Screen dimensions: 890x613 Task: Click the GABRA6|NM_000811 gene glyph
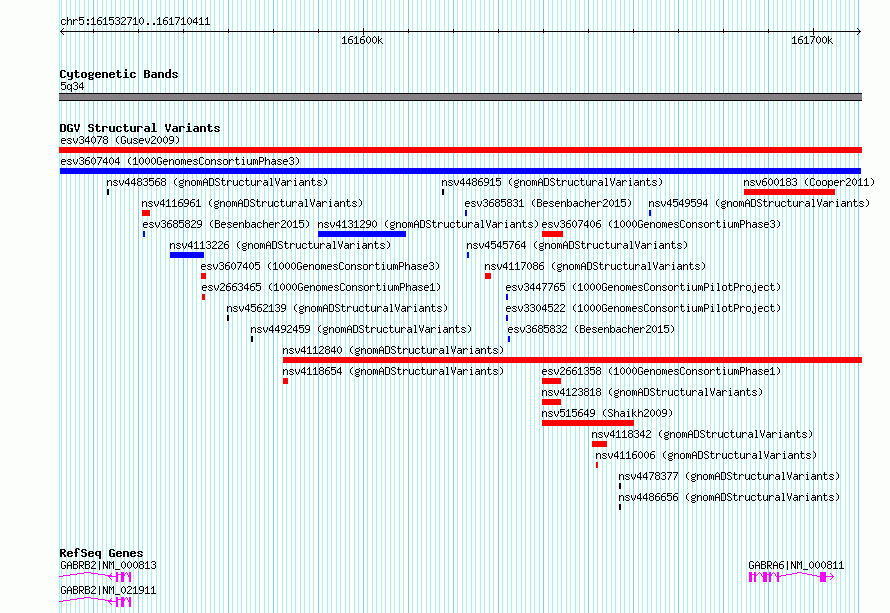[791, 577]
